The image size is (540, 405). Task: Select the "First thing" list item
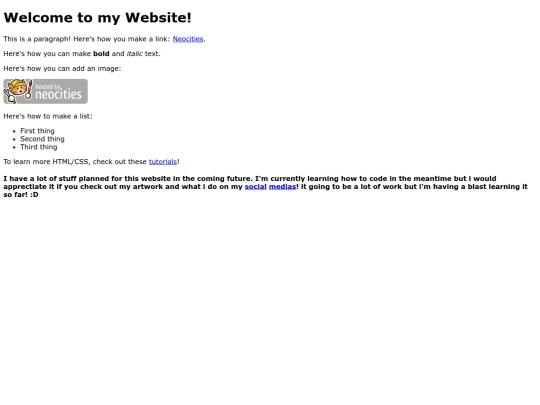pos(37,131)
